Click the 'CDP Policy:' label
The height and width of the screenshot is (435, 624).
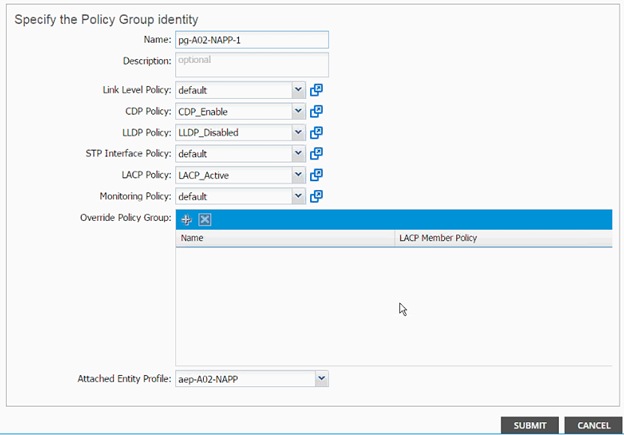[148, 111]
